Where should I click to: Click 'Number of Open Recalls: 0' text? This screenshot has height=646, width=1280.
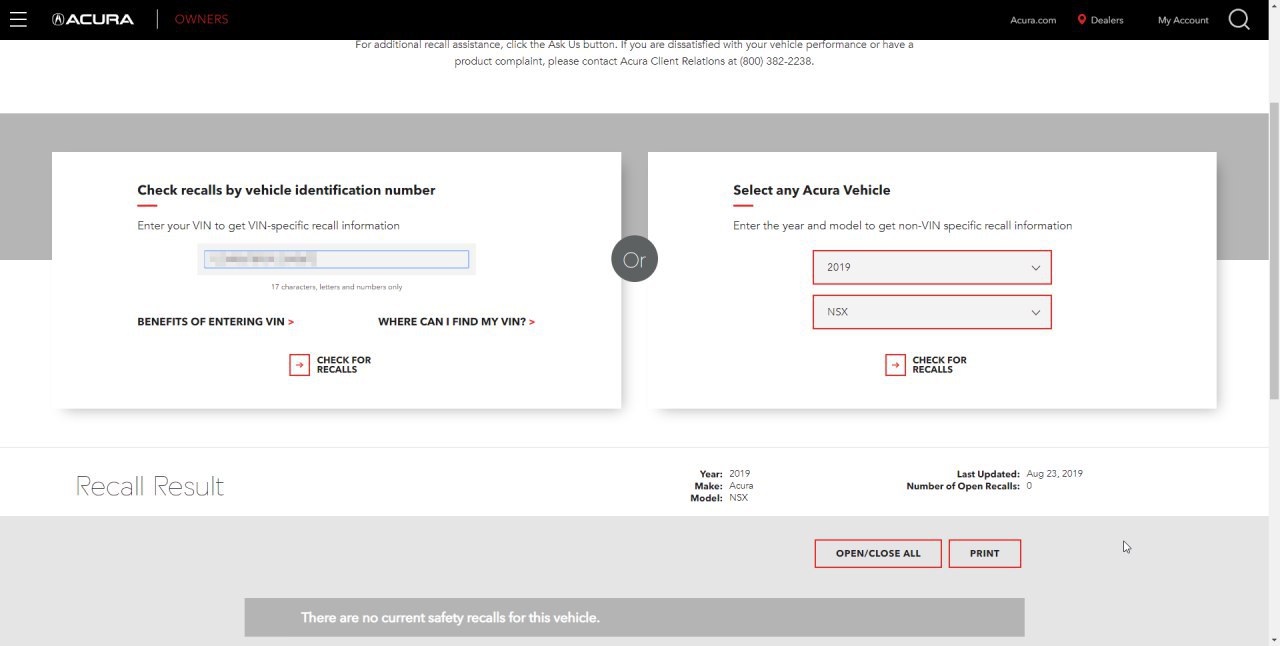click(969, 486)
